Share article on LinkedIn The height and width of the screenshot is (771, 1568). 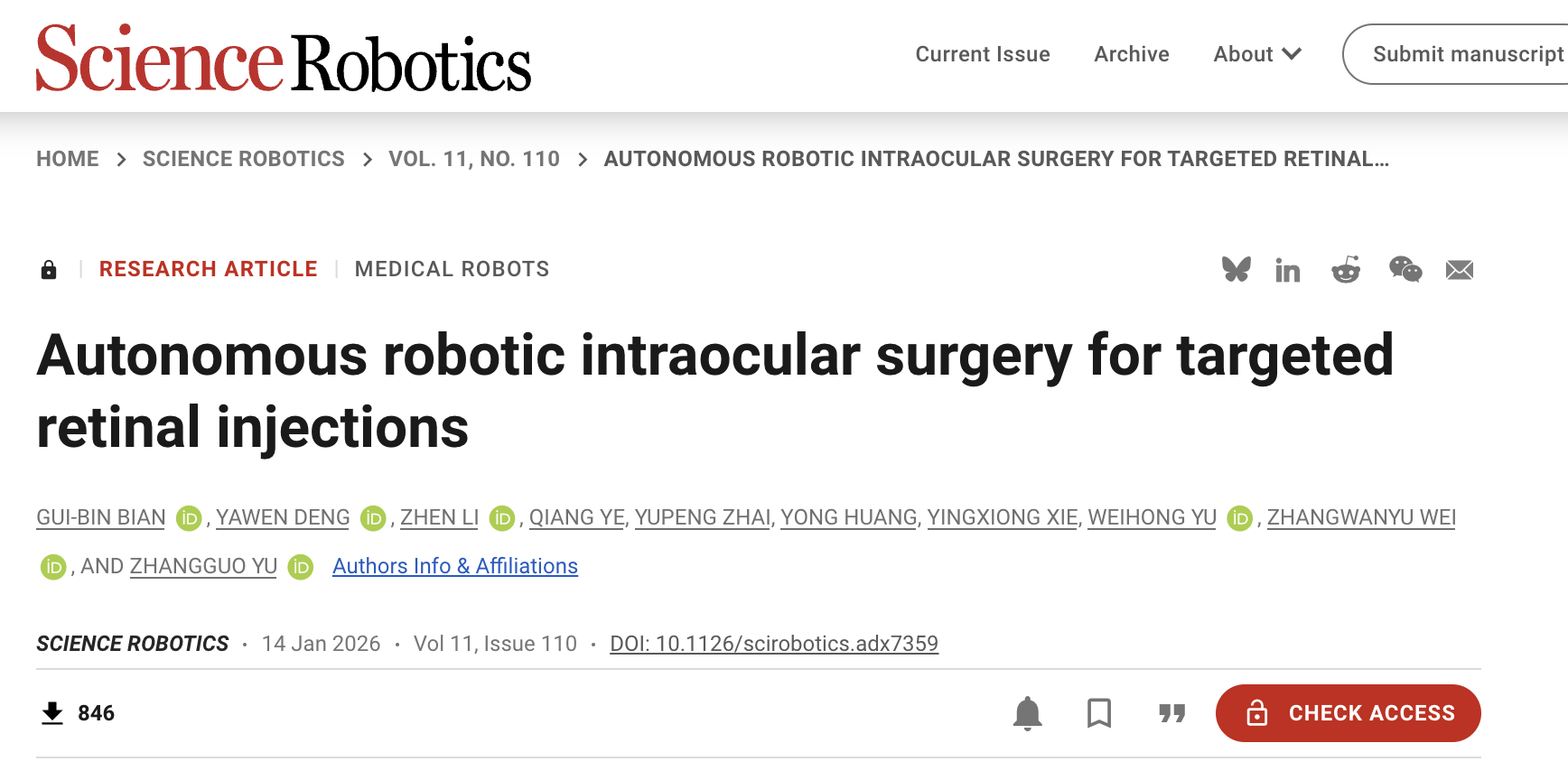(x=1287, y=270)
